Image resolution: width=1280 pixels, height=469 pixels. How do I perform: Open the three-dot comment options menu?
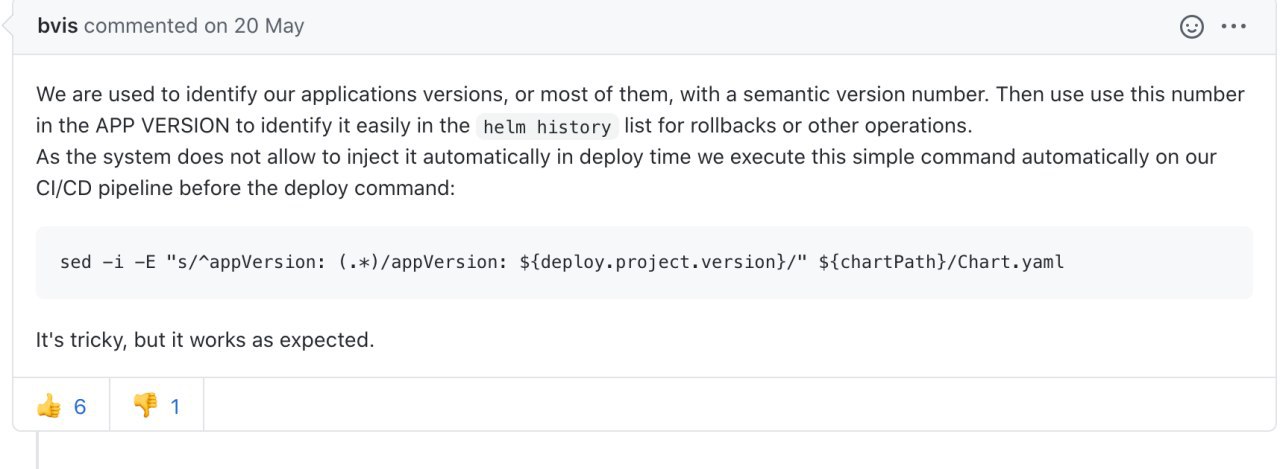(x=1235, y=27)
